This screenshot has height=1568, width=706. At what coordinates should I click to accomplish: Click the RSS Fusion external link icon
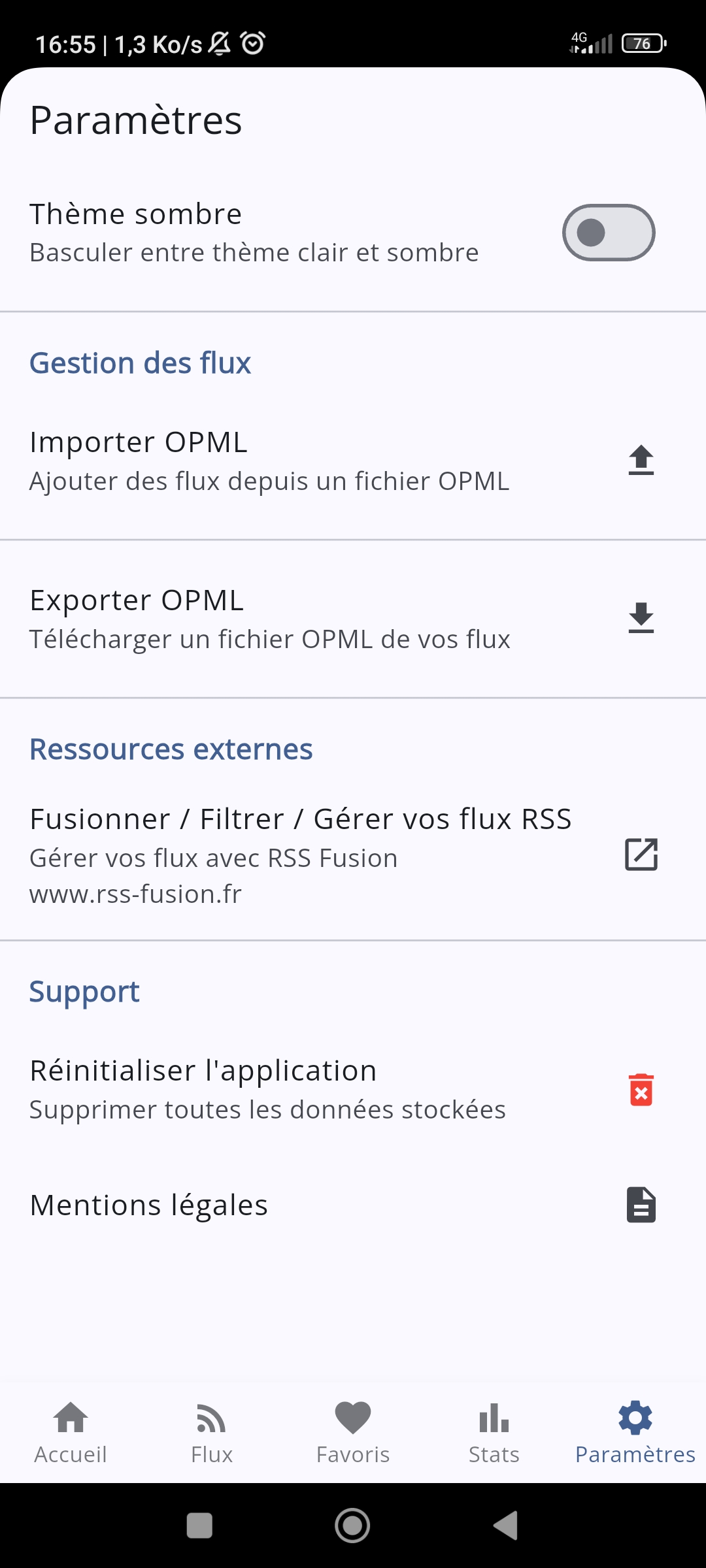pyautogui.click(x=641, y=855)
